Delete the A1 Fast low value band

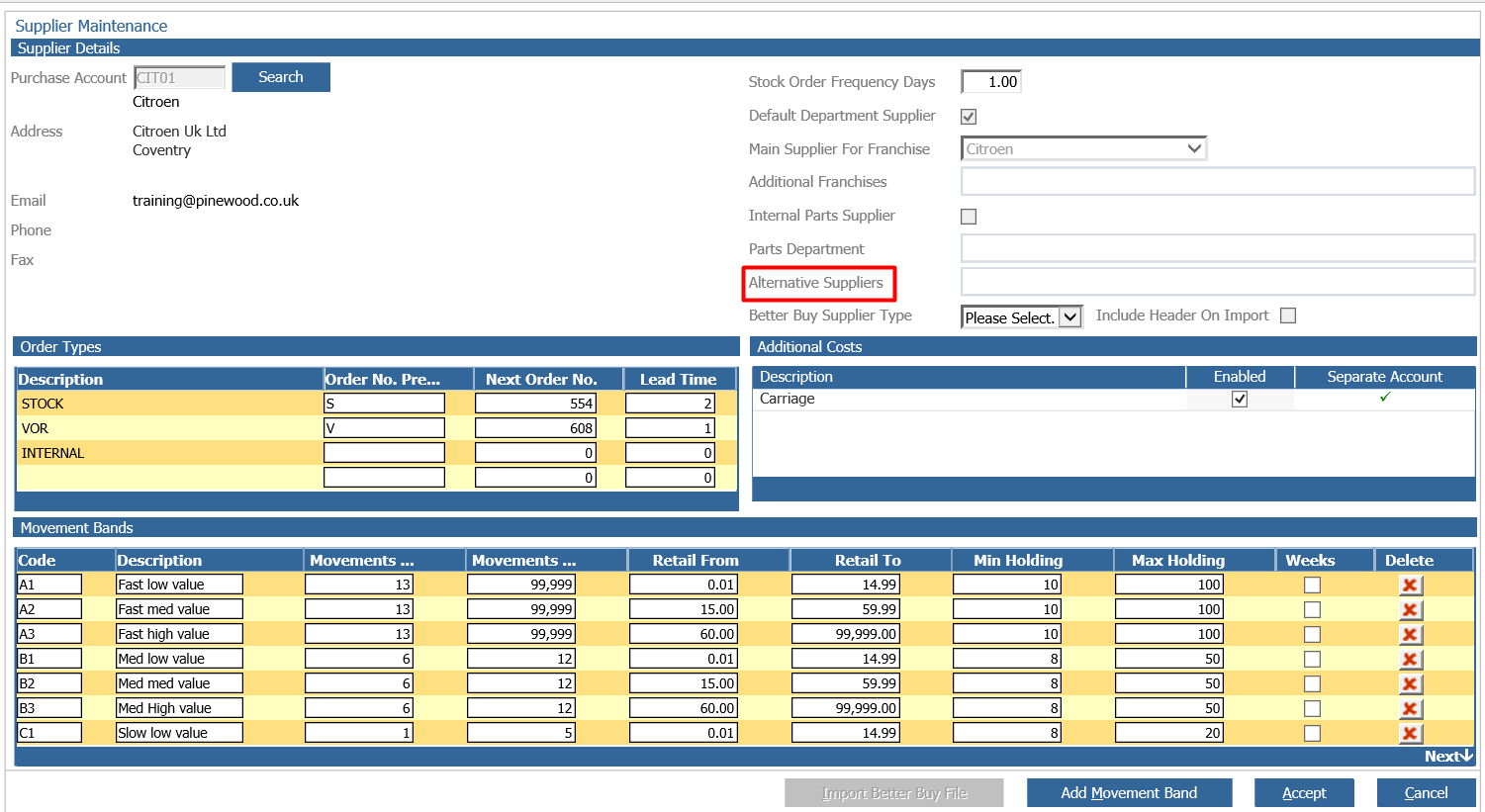1410,585
